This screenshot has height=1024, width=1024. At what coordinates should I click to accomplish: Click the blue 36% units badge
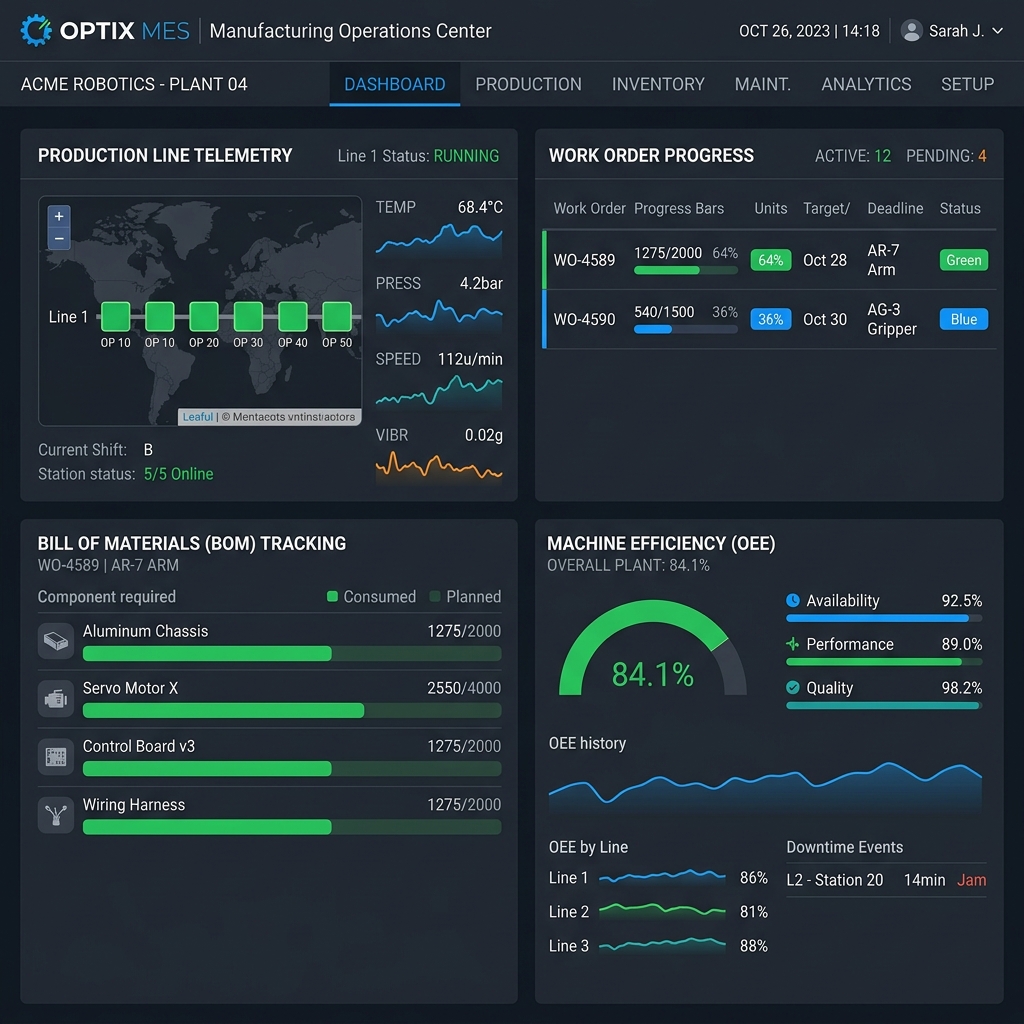(x=771, y=319)
